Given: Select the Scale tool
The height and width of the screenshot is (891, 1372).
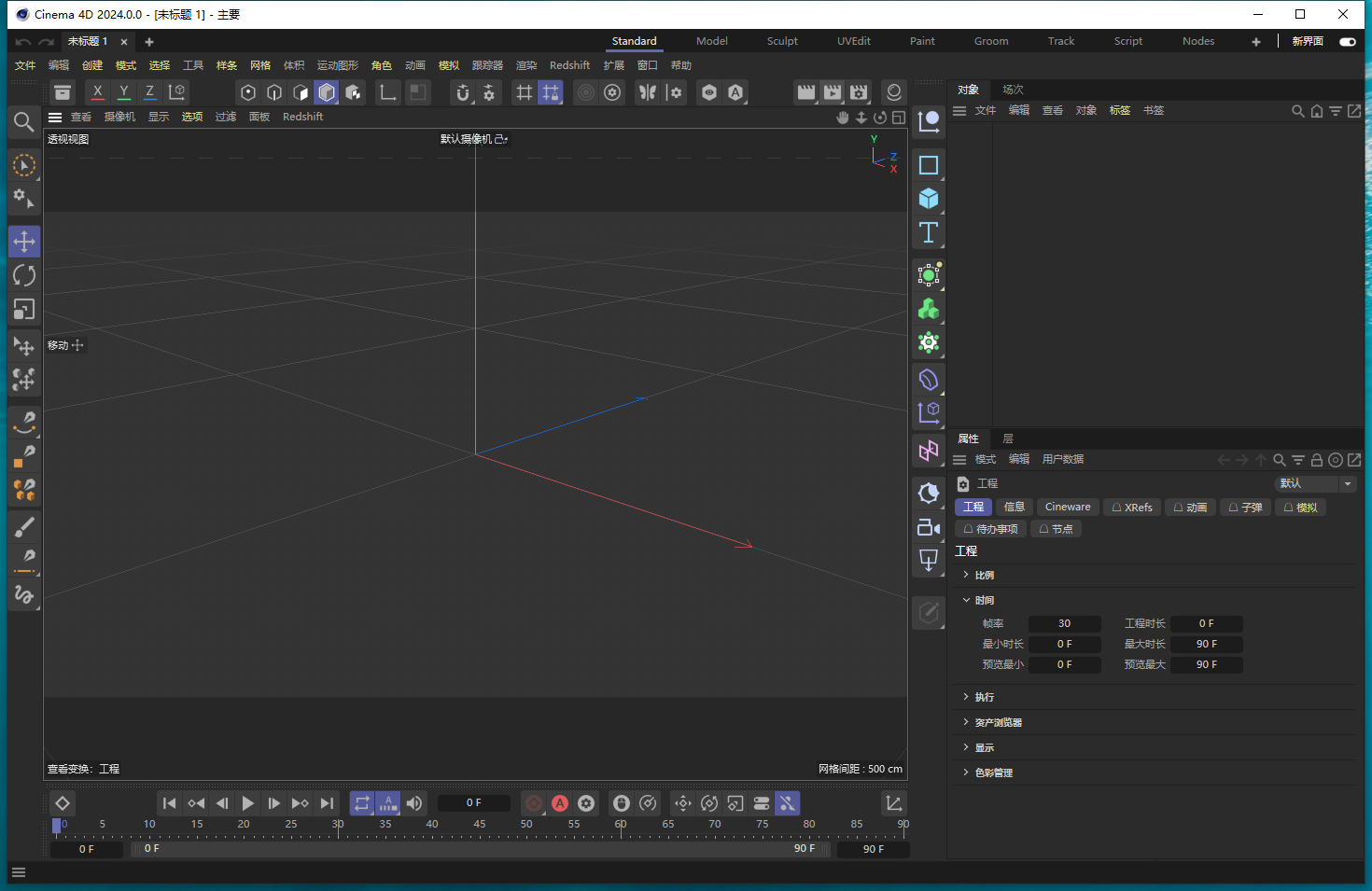Looking at the screenshot, I should [x=24, y=309].
